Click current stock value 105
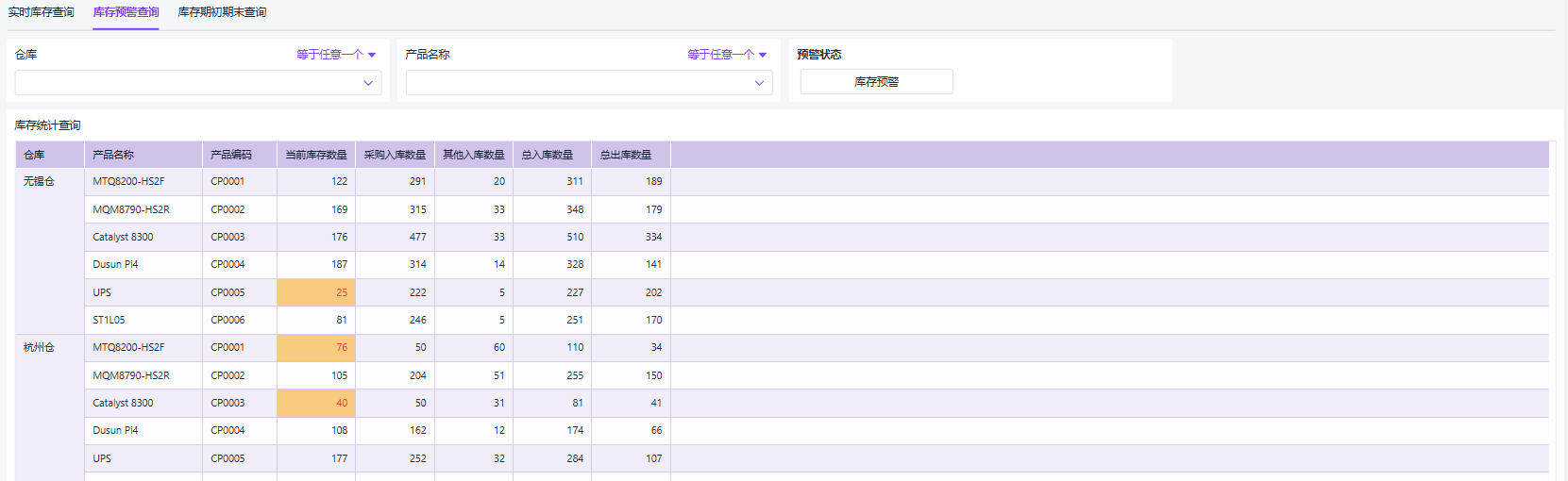Screen dimensions: 1568x481 (x=316, y=375)
